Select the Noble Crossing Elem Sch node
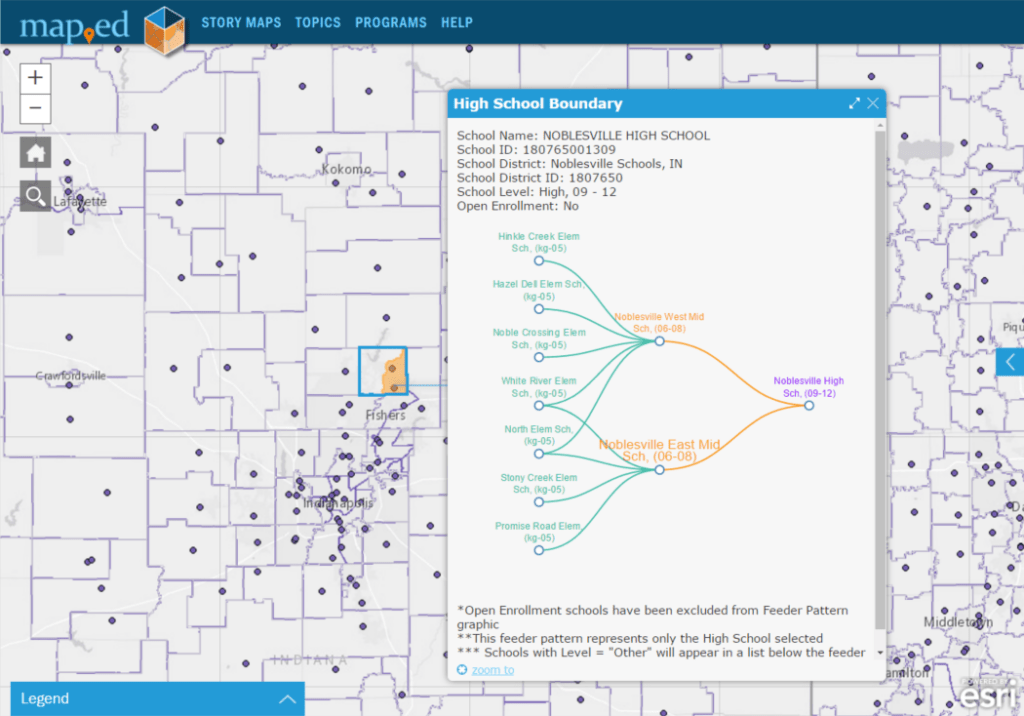Viewport: 1024px width, 716px height. (539, 357)
